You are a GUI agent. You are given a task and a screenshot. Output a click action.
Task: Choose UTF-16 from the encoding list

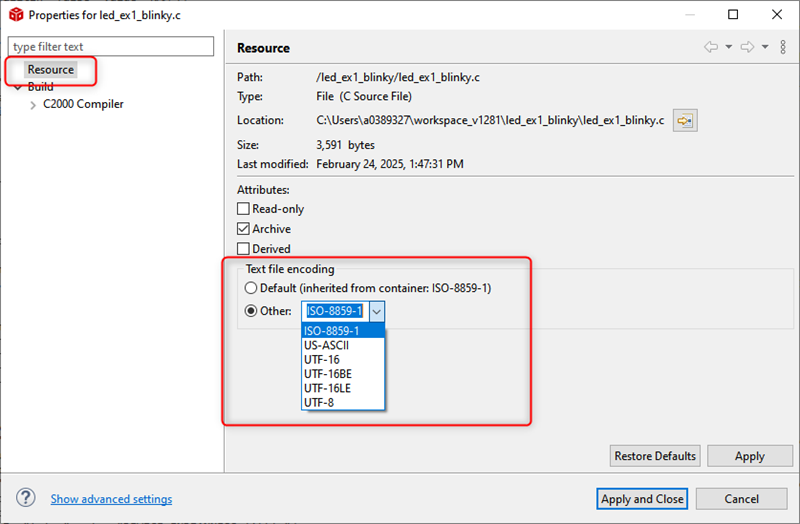[343, 360]
